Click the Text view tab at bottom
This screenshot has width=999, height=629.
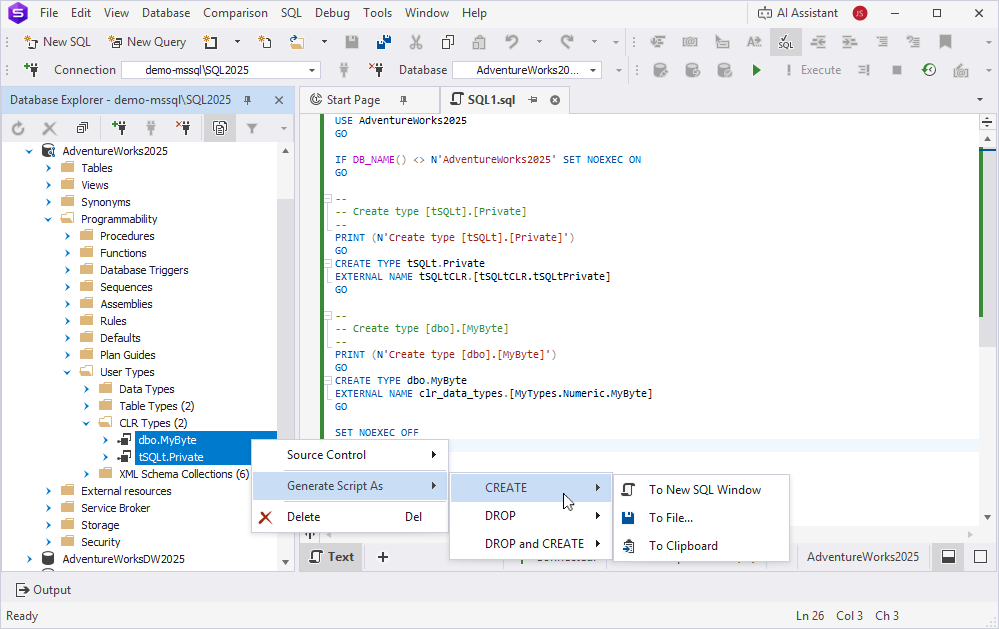click(x=331, y=557)
